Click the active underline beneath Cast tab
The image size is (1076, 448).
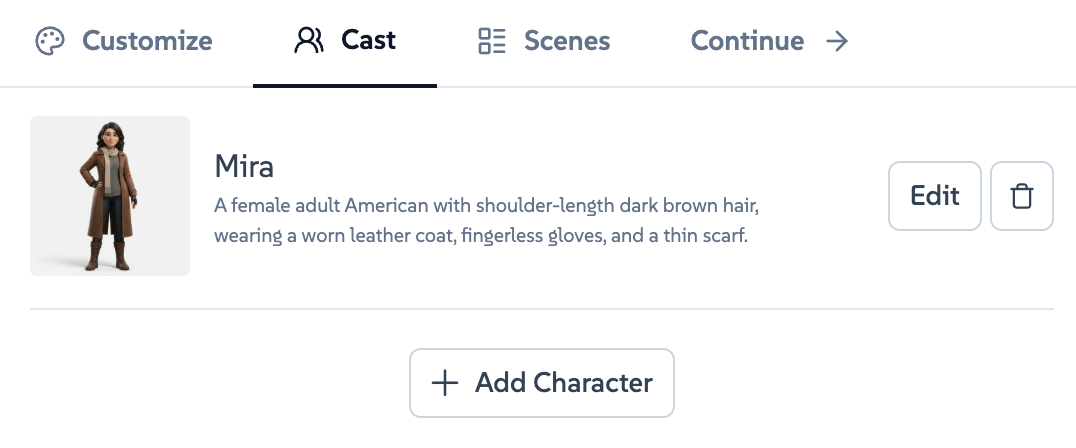[x=345, y=85]
